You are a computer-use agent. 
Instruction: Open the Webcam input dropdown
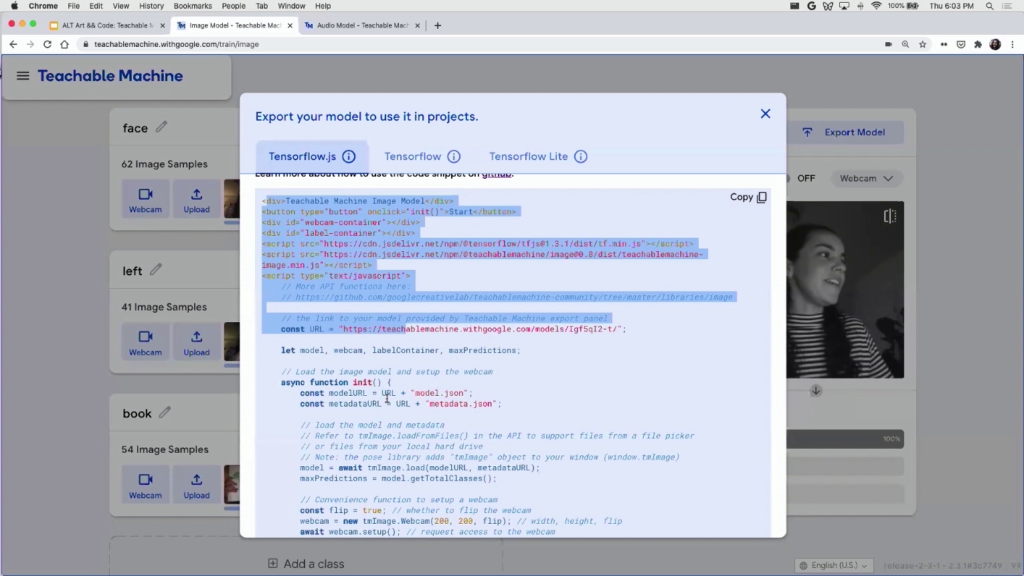coord(866,178)
